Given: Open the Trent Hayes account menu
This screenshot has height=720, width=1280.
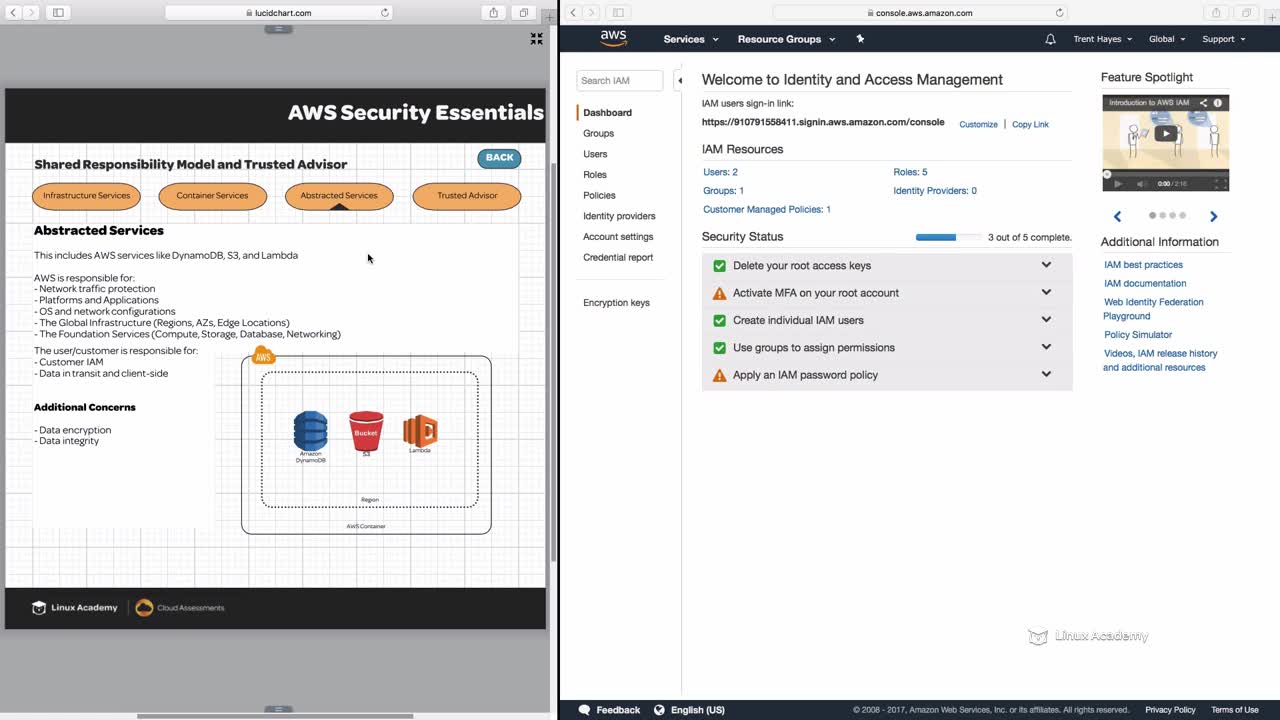Looking at the screenshot, I should pos(1103,39).
